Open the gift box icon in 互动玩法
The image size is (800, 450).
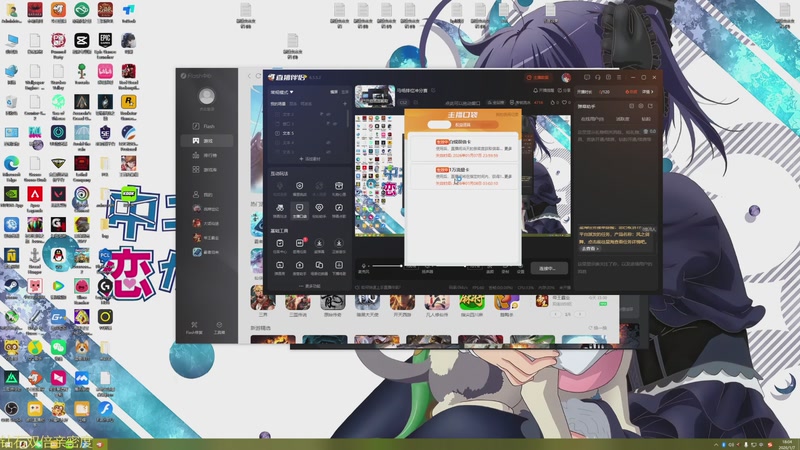339,188
